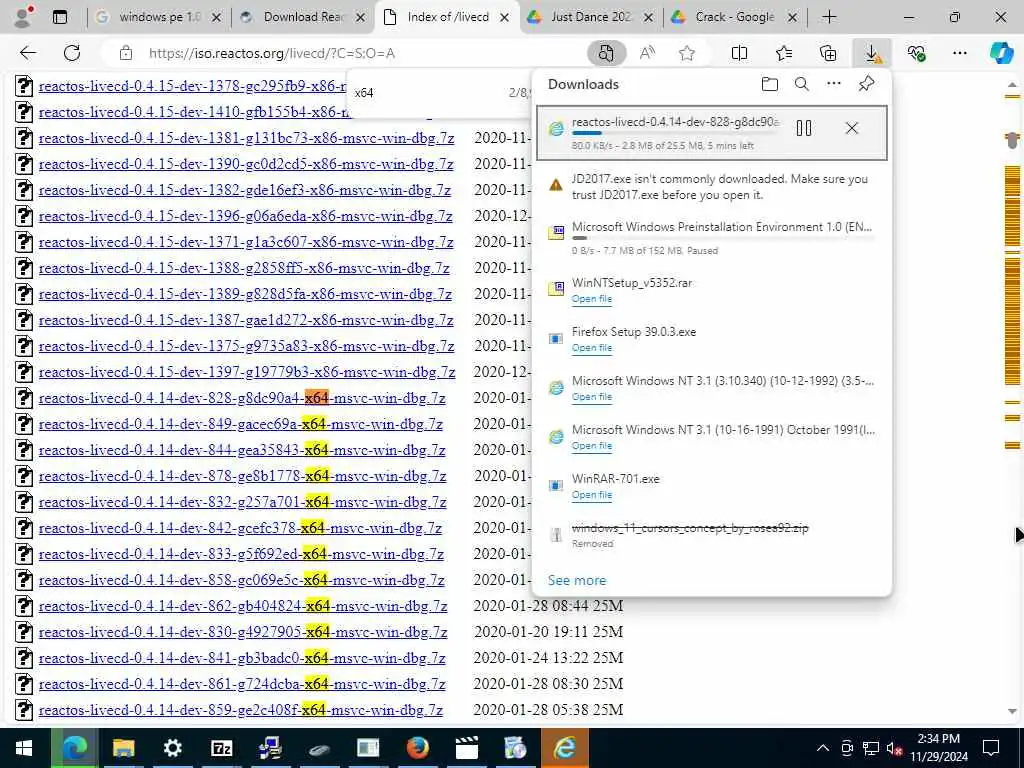Open 7-Zip from the taskbar
Viewport: 1024px width, 768px height.
221,748
